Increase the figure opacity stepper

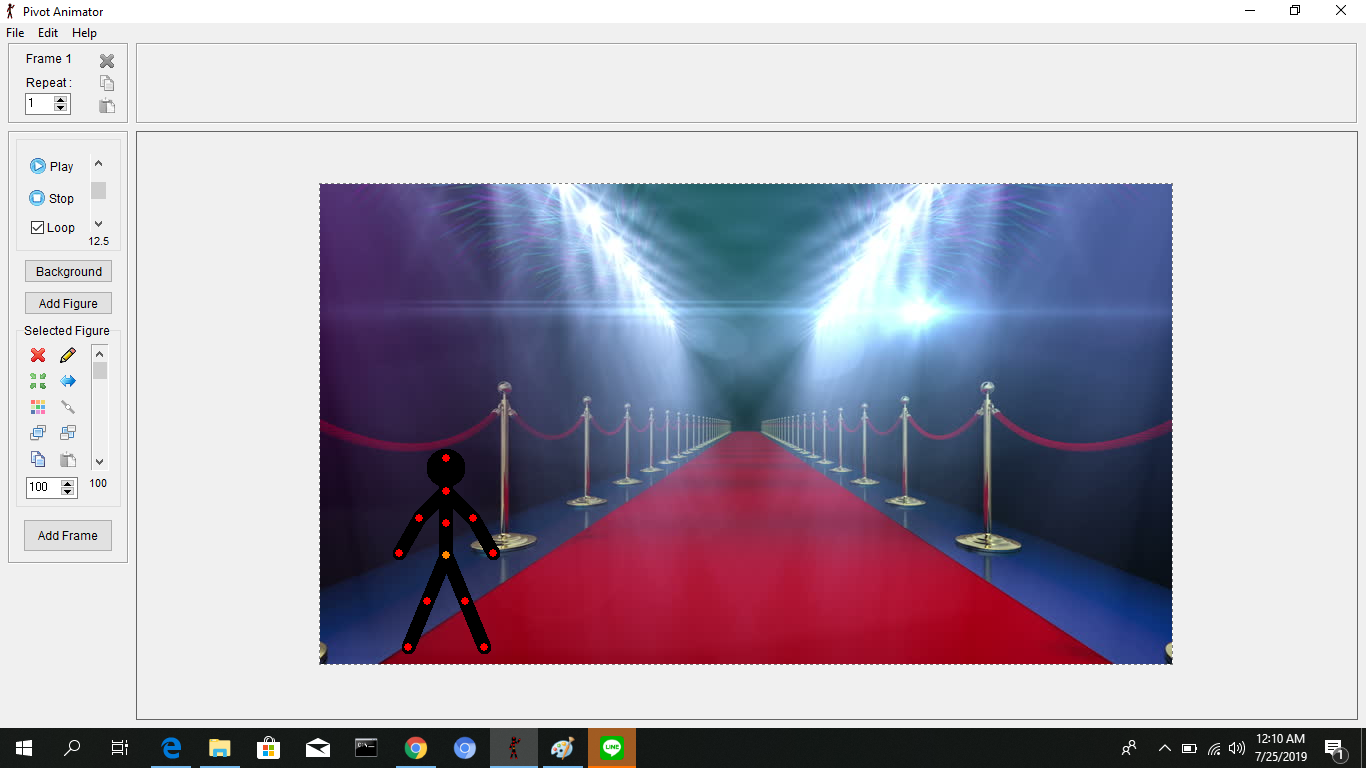click(x=67, y=483)
